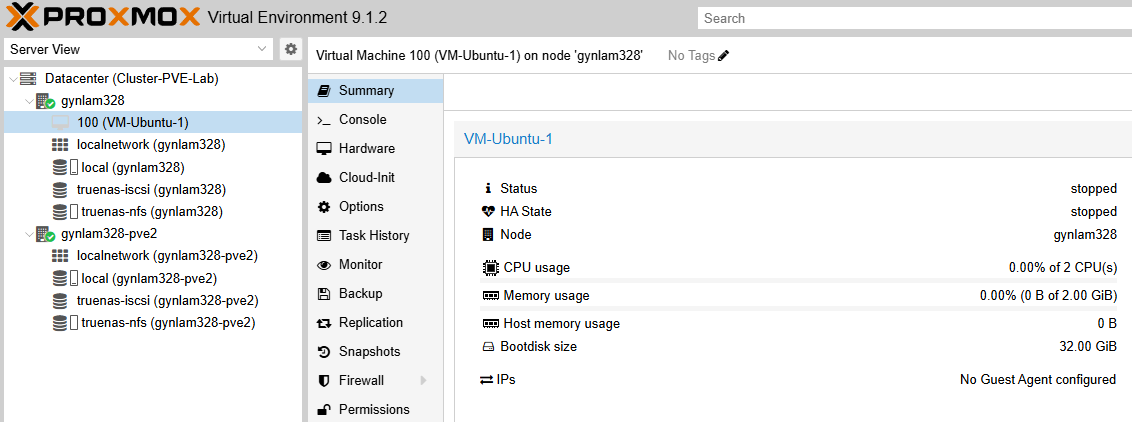Screen dimensions: 1132x422
Task: Open the Snapshots tab
Action: click(375, 352)
